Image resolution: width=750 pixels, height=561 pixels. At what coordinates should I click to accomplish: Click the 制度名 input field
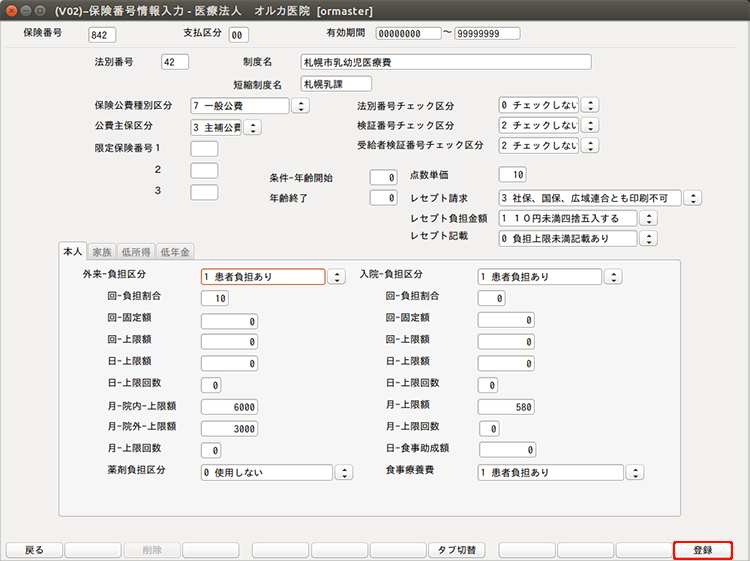click(x=446, y=62)
